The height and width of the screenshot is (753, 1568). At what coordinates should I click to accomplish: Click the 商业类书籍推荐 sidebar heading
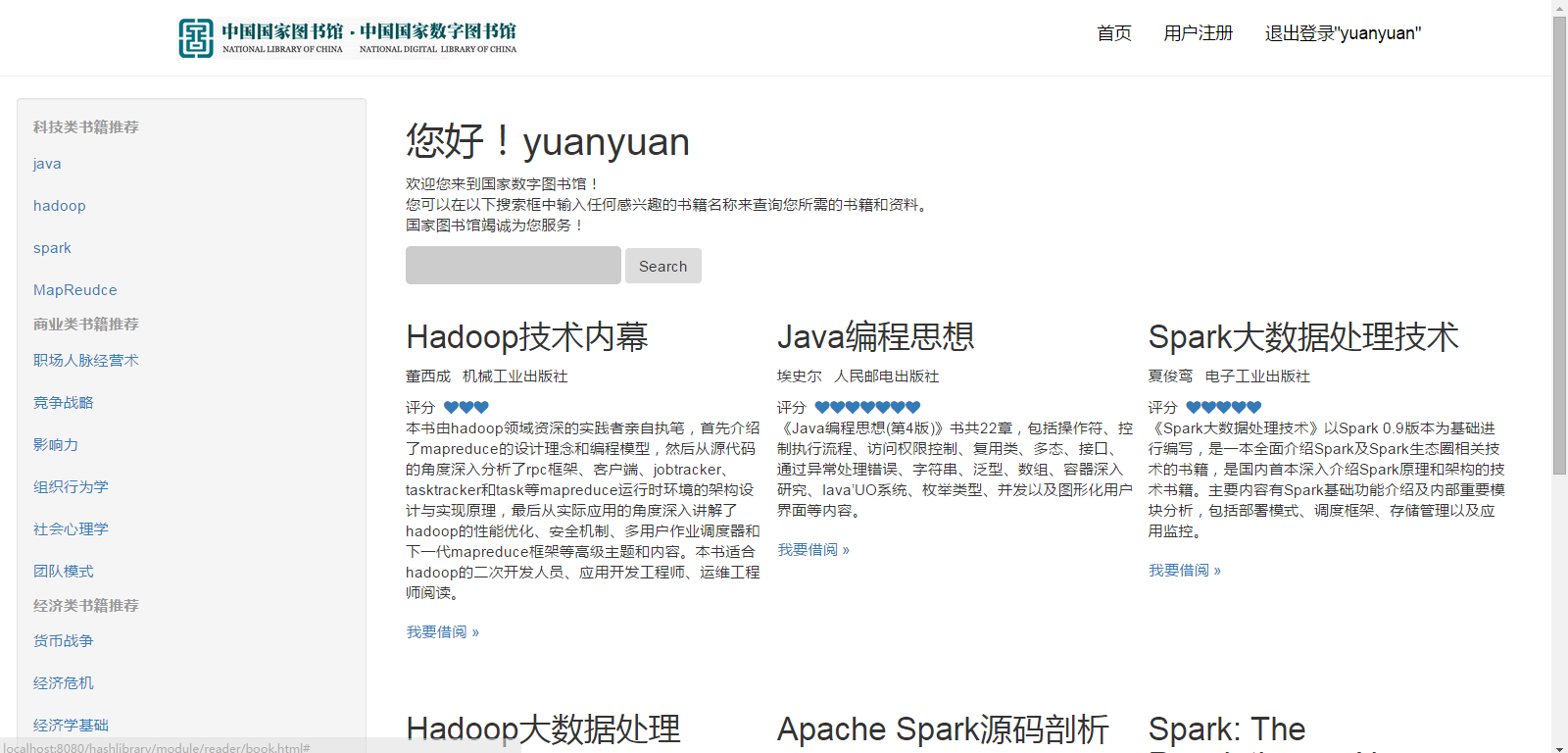(x=86, y=325)
